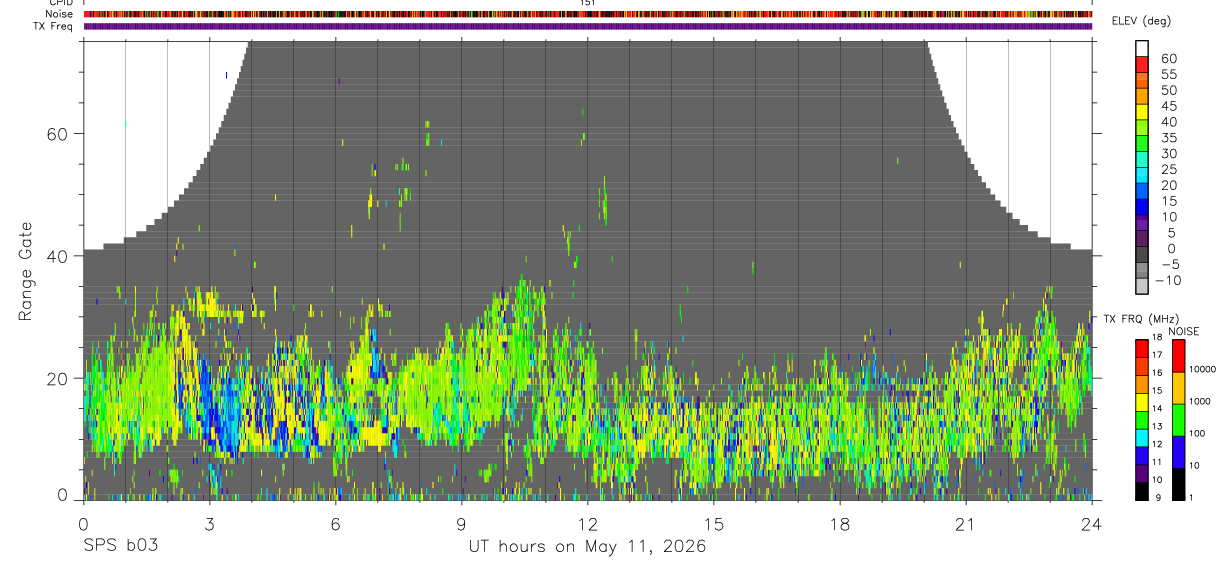The image size is (1228, 567).
Task: Click the light gray bottom ELEV colorbar segment
Action: [1142, 285]
